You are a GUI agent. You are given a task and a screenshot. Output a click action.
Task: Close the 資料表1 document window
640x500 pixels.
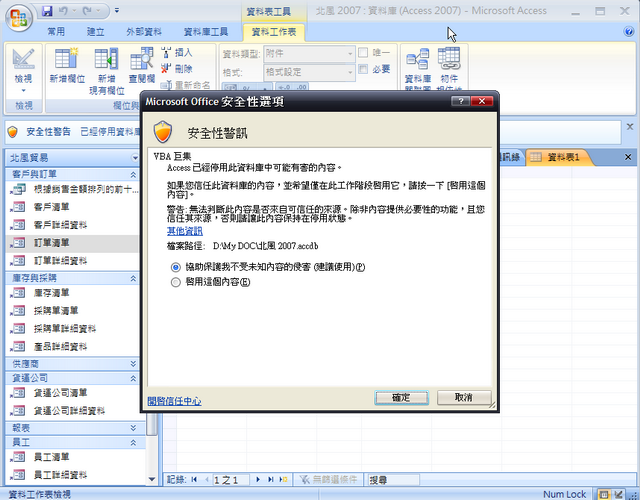[628, 157]
